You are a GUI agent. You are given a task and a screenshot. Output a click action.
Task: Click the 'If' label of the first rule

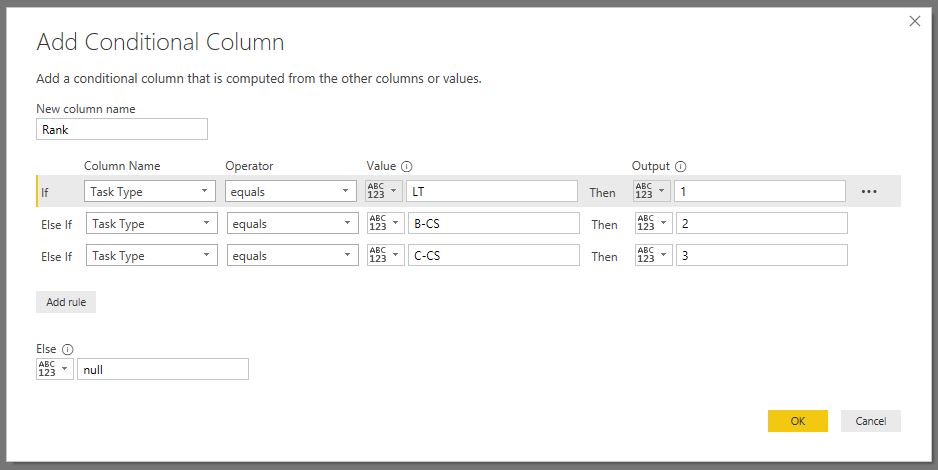tap(45, 193)
